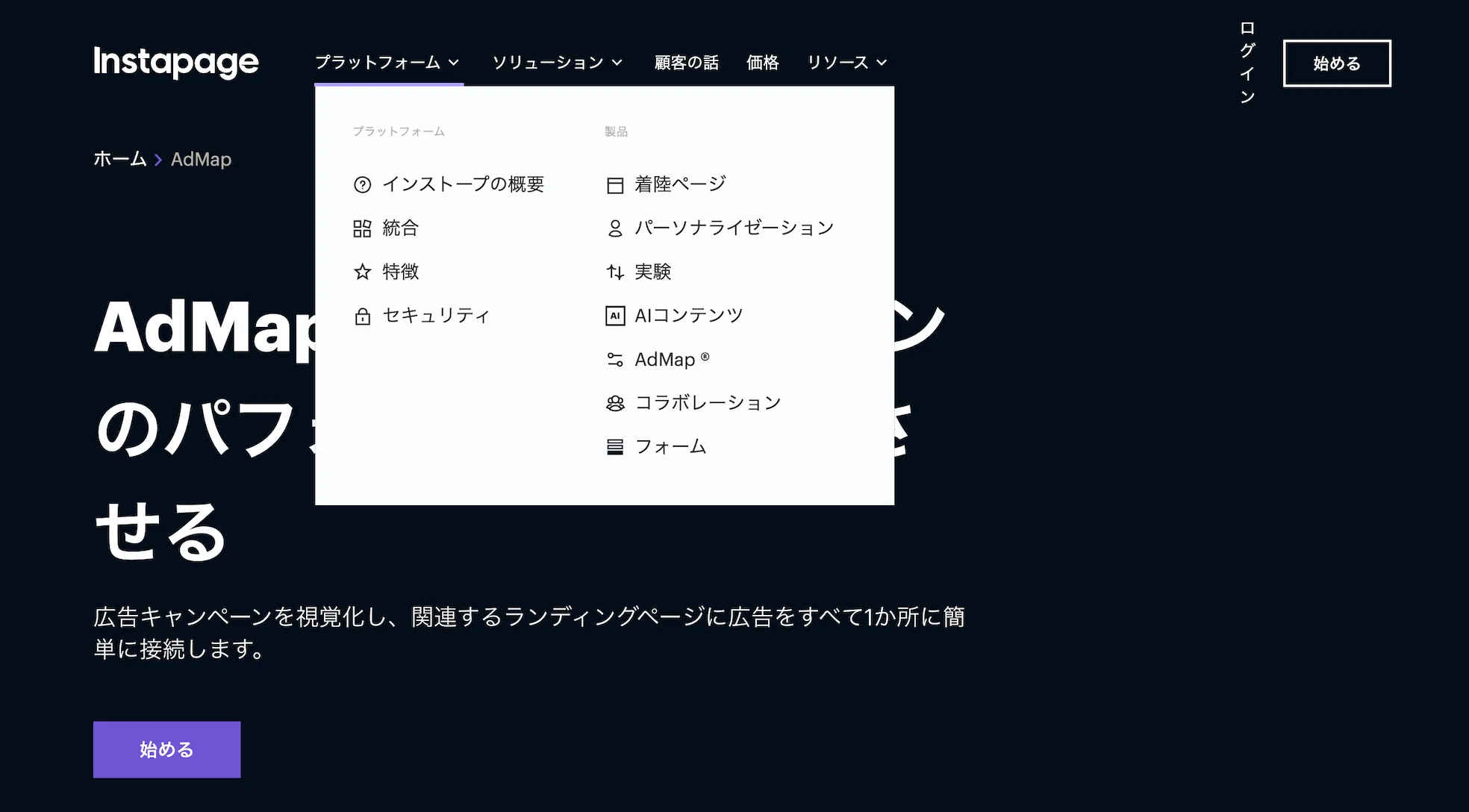This screenshot has width=1469, height=812.
Task: Click the grid icon next to 統合
Action: [362, 228]
